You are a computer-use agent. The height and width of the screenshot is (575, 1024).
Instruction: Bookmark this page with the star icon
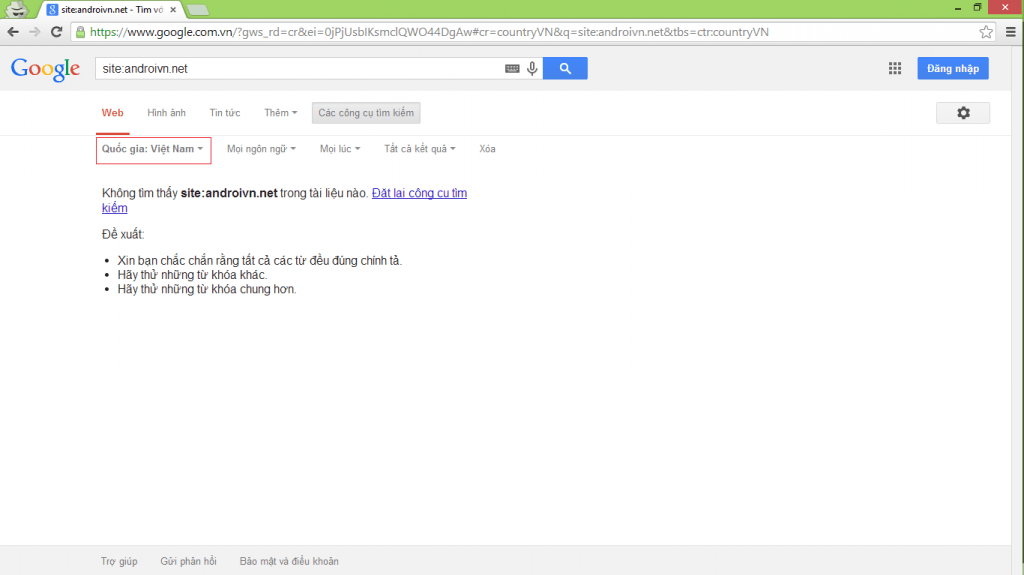click(x=986, y=32)
